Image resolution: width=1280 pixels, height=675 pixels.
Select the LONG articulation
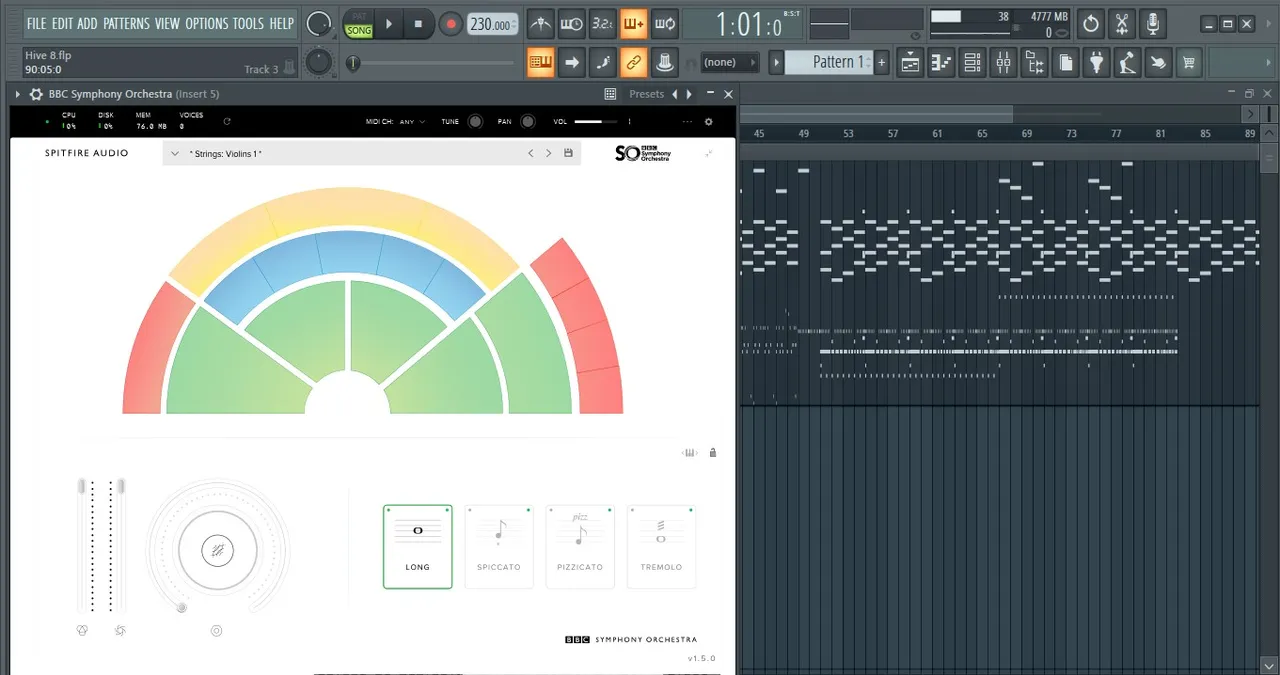point(418,547)
